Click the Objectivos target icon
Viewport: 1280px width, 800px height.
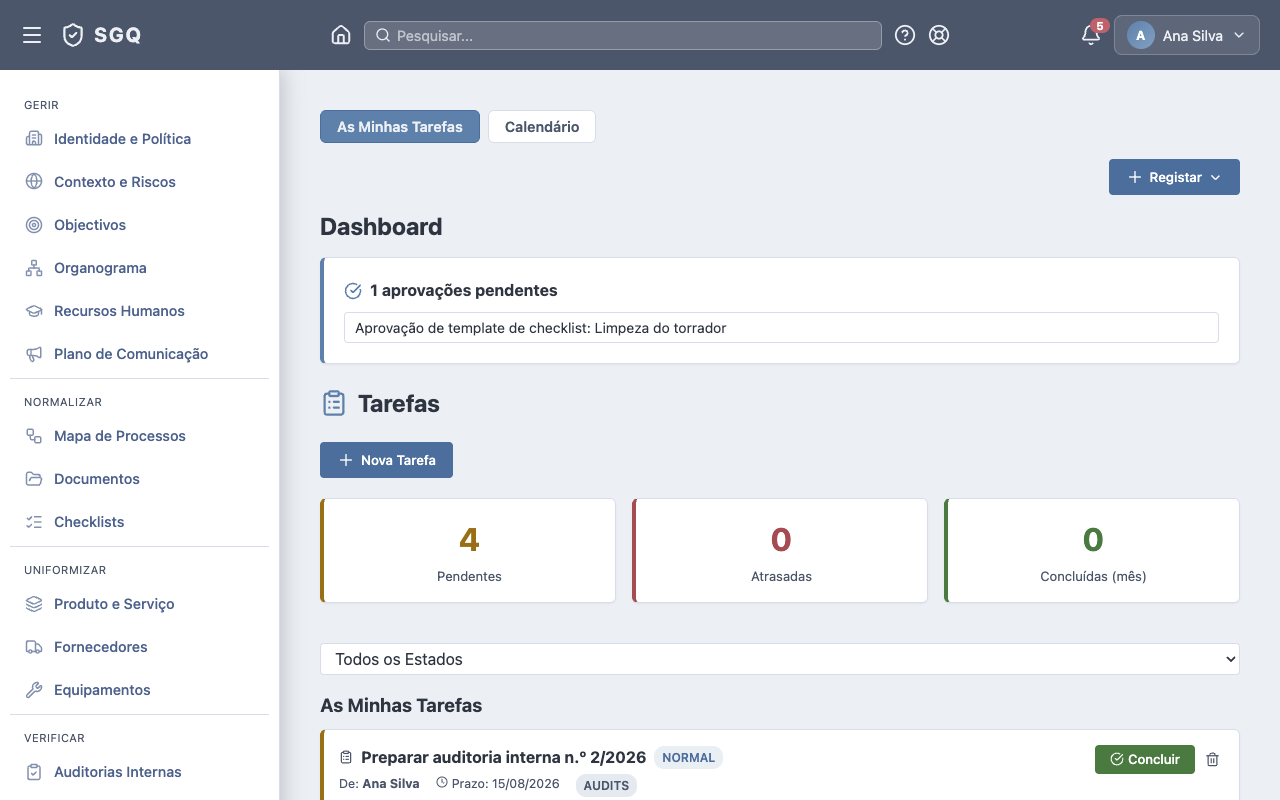pyautogui.click(x=34, y=225)
